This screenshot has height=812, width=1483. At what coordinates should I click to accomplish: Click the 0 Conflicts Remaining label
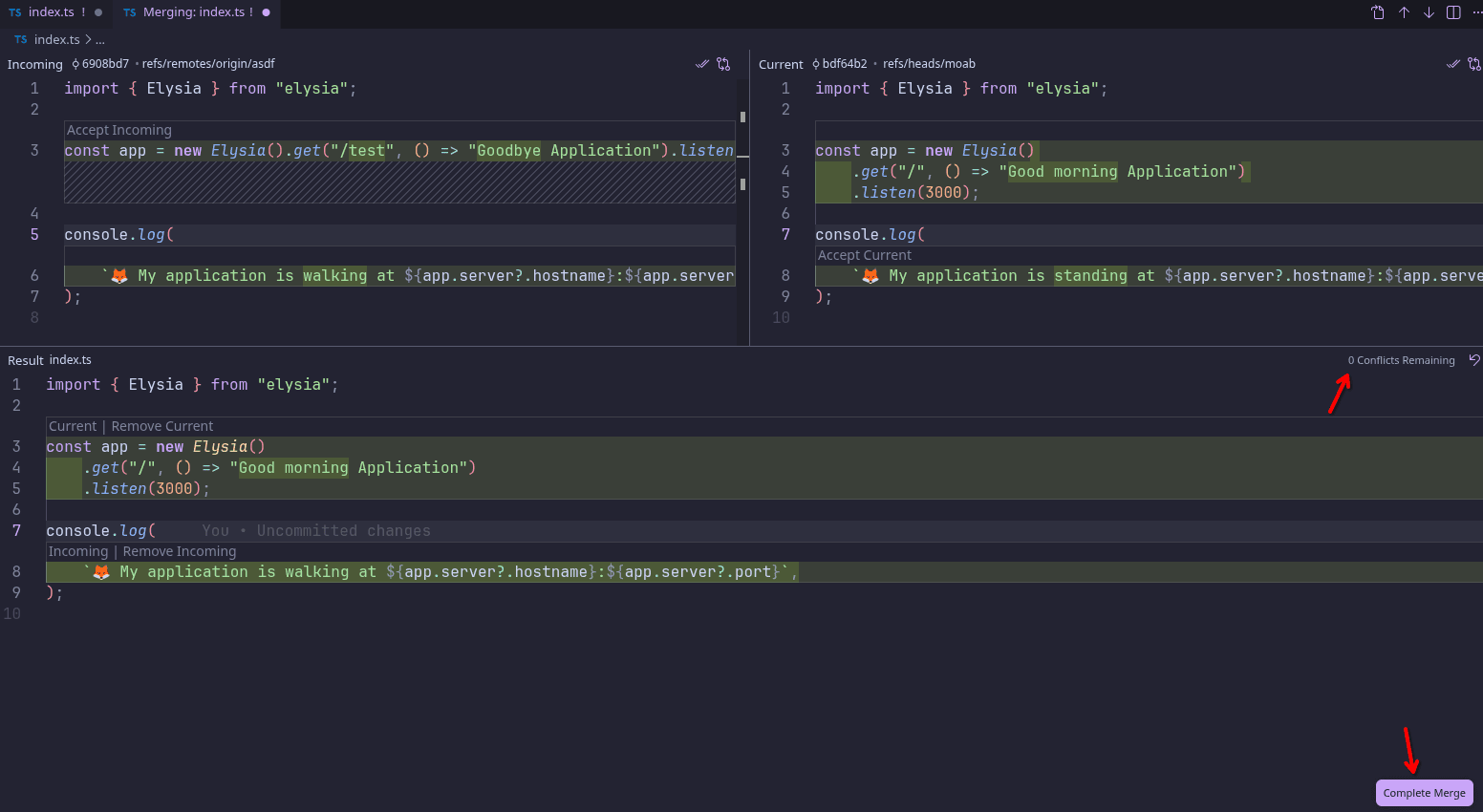coord(1401,360)
